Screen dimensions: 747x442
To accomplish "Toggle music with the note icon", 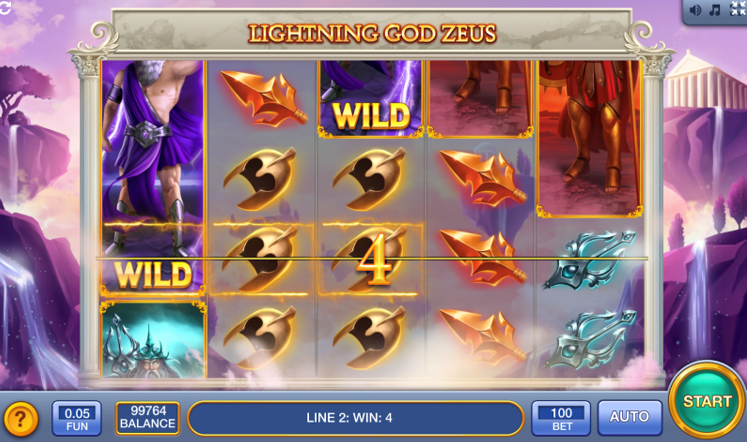I will tap(715, 10).
